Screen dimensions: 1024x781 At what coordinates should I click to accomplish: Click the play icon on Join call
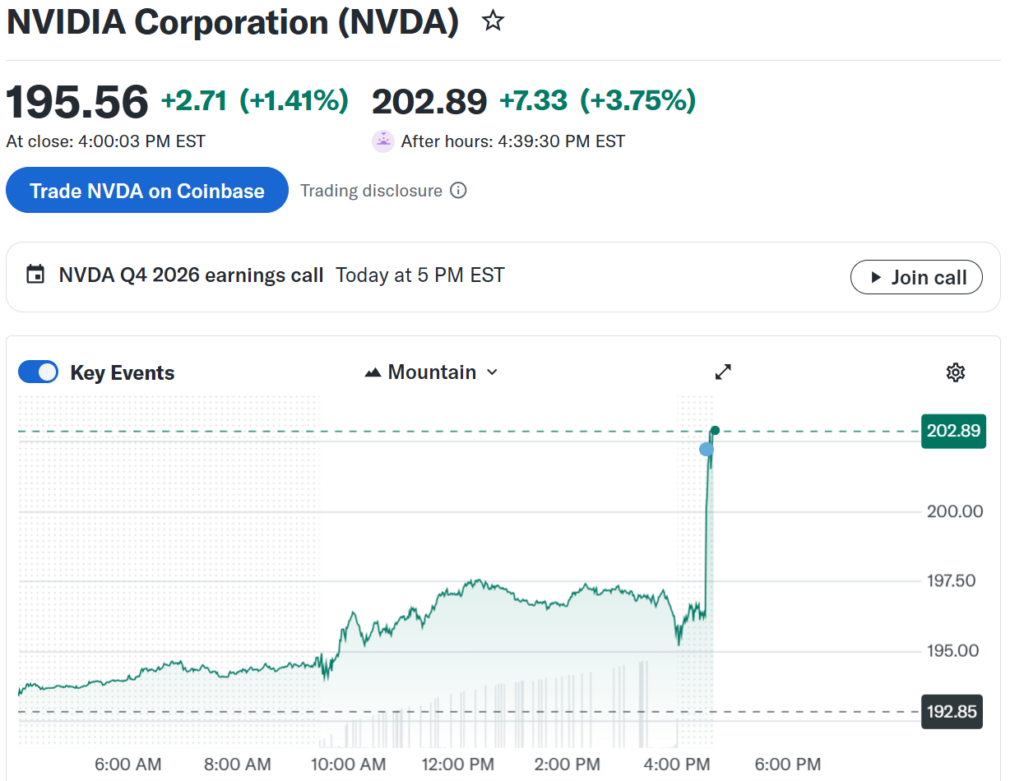pos(876,277)
